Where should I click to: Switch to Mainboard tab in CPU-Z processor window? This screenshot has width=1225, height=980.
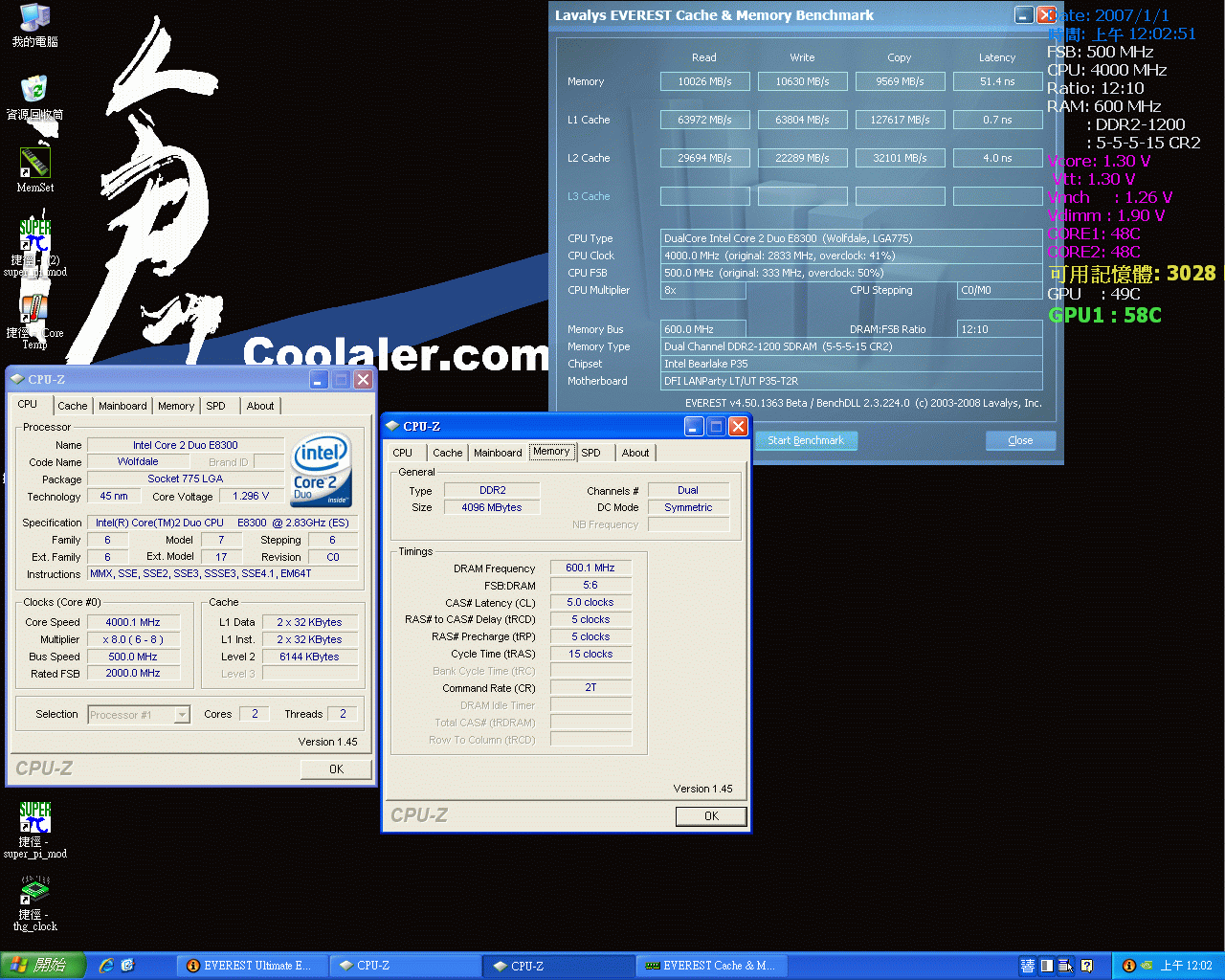[122, 406]
